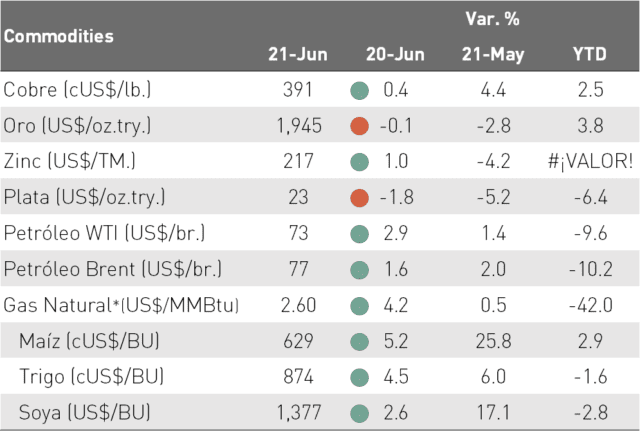Select the 21-May column header

[493, 55]
